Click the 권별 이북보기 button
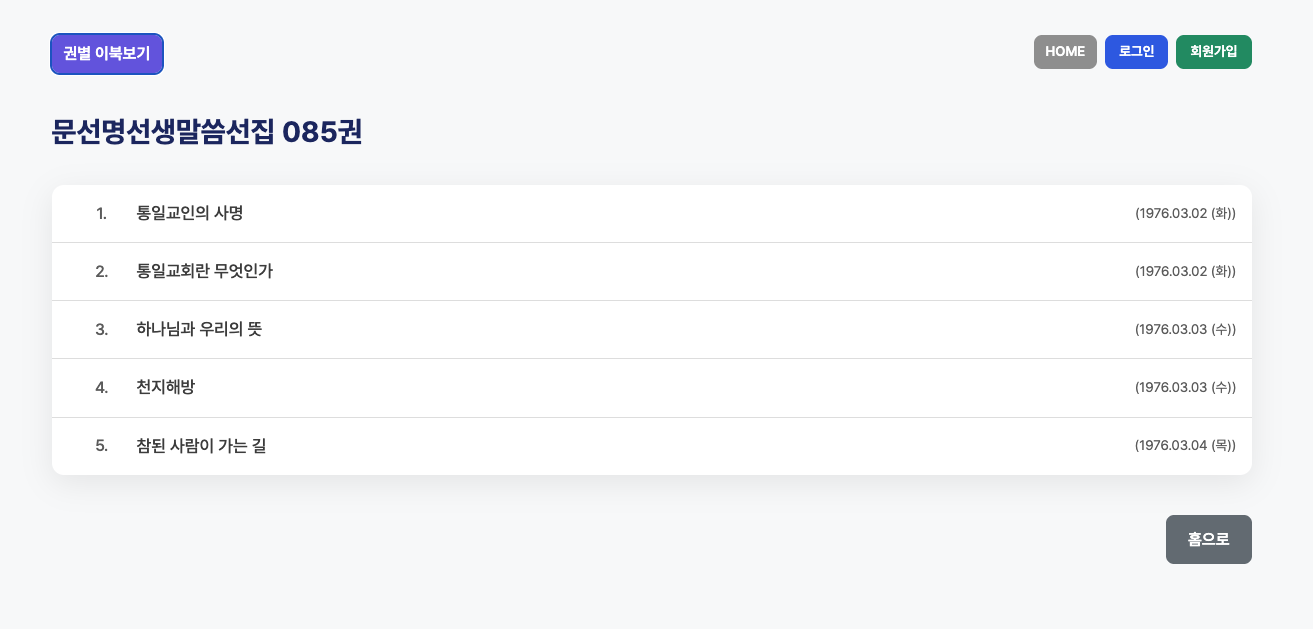This screenshot has width=1313, height=629. point(107,54)
